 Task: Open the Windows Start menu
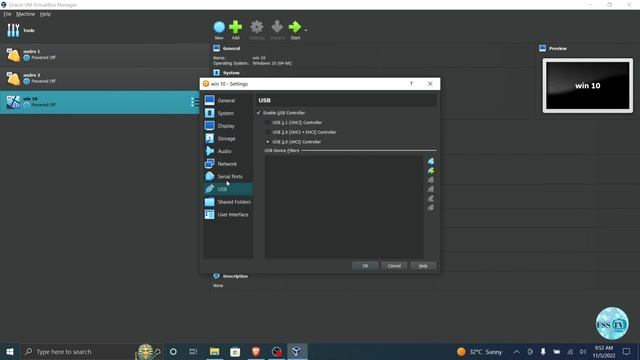pyautogui.click(x=10, y=351)
